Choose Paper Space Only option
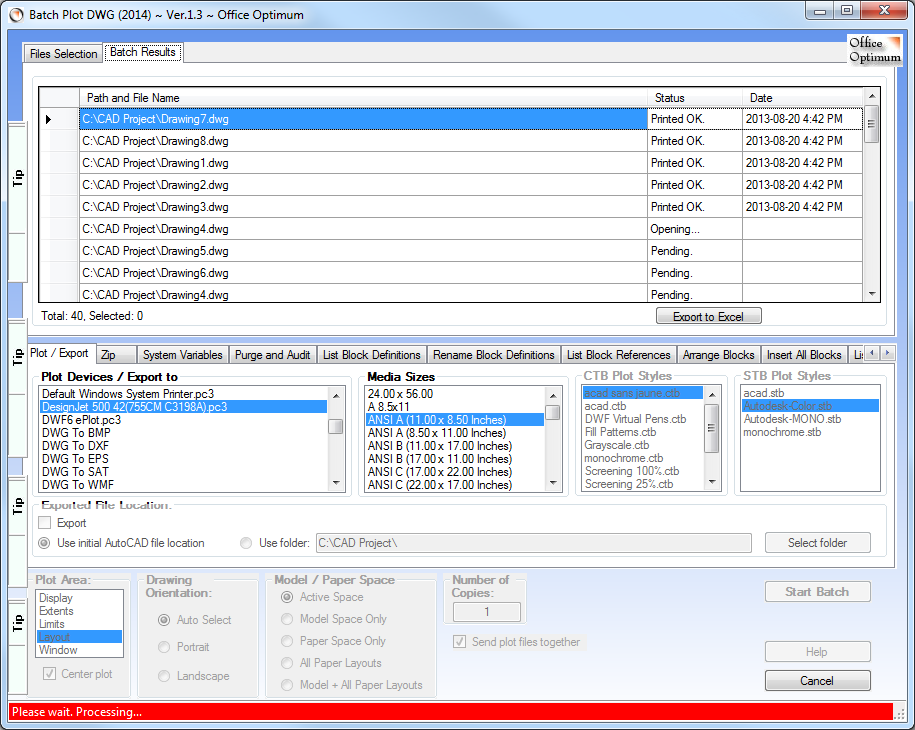Image resolution: width=915 pixels, height=730 pixels. (287, 641)
